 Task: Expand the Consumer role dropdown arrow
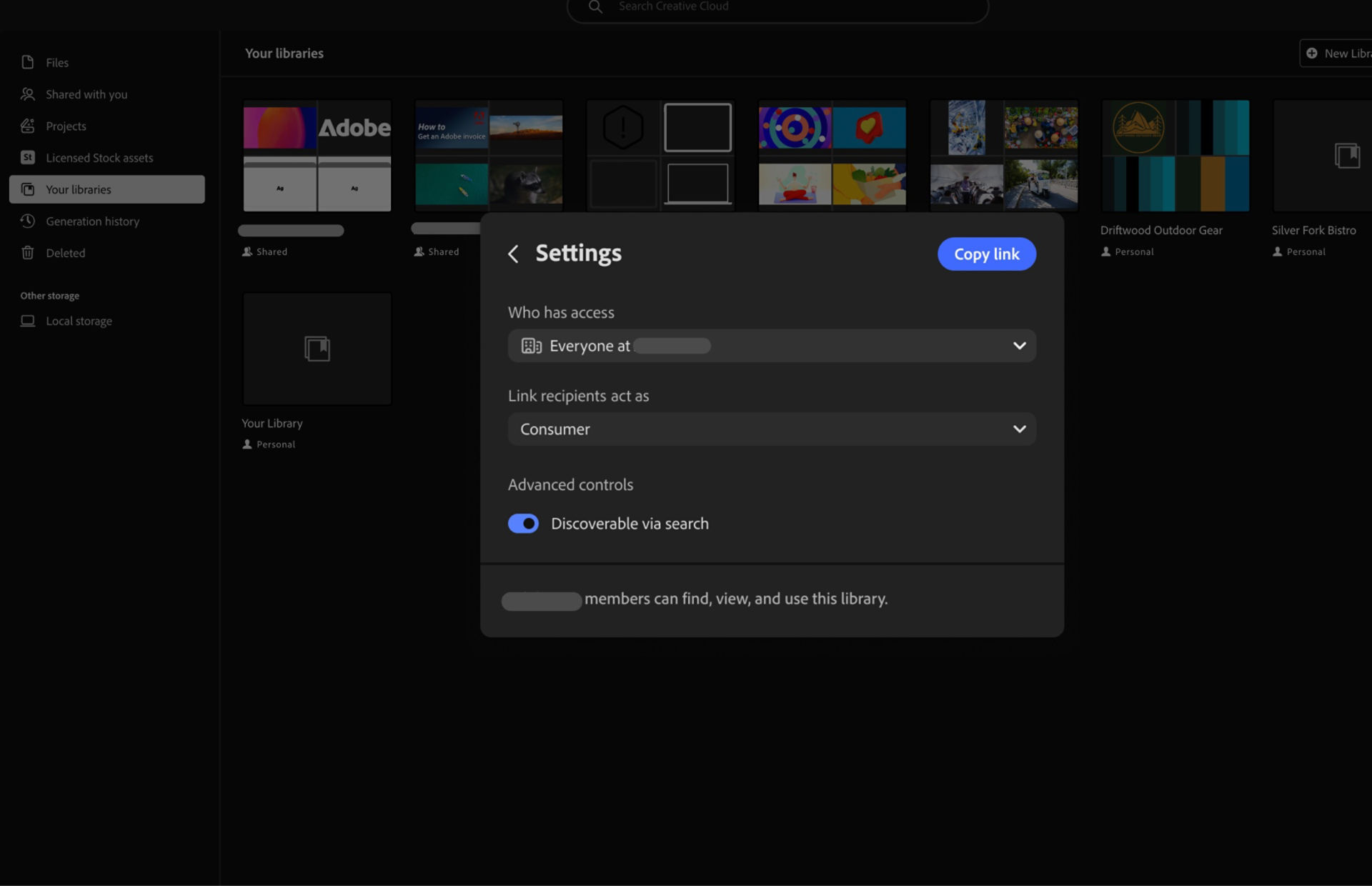1020,429
